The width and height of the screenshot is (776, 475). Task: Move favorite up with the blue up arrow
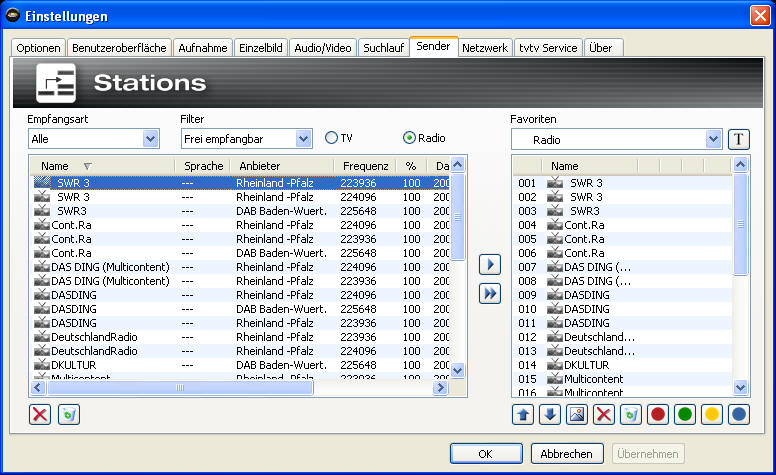pos(522,414)
